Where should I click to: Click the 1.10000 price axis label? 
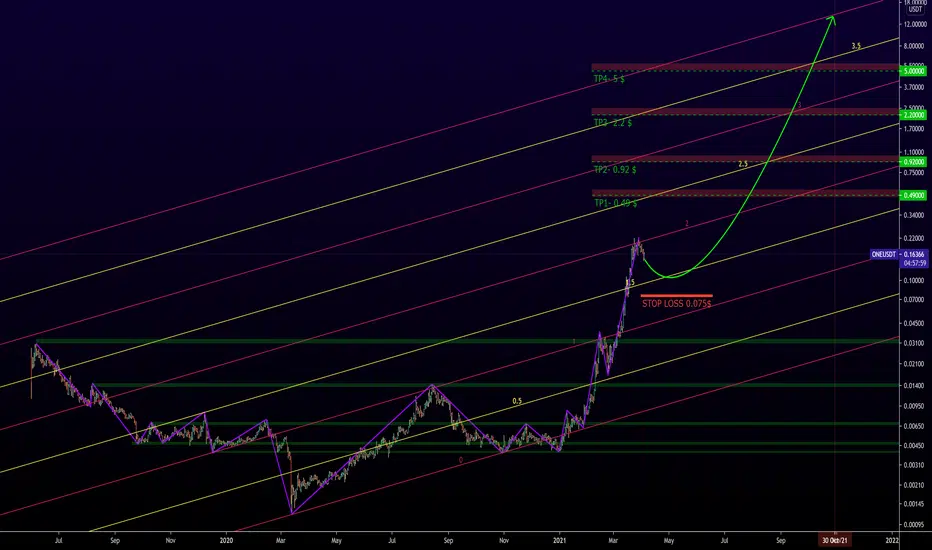[x=915, y=152]
